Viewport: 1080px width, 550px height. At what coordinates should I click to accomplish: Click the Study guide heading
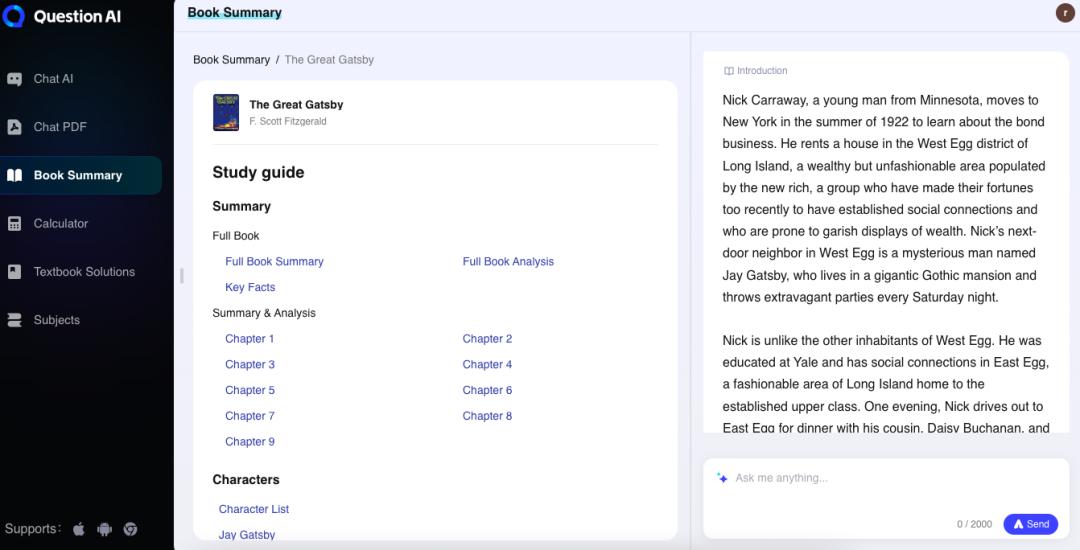point(258,173)
